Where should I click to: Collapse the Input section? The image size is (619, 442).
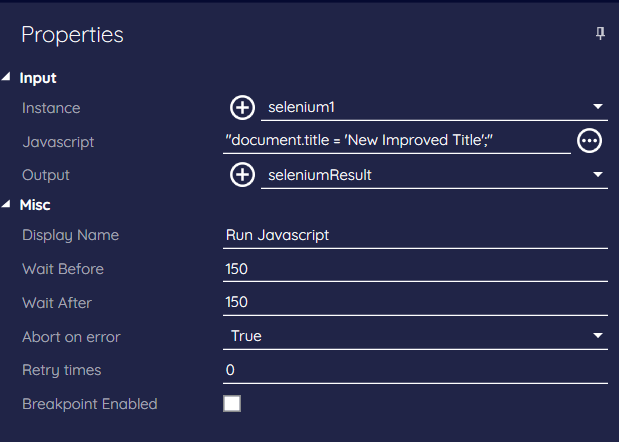tap(8, 77)
